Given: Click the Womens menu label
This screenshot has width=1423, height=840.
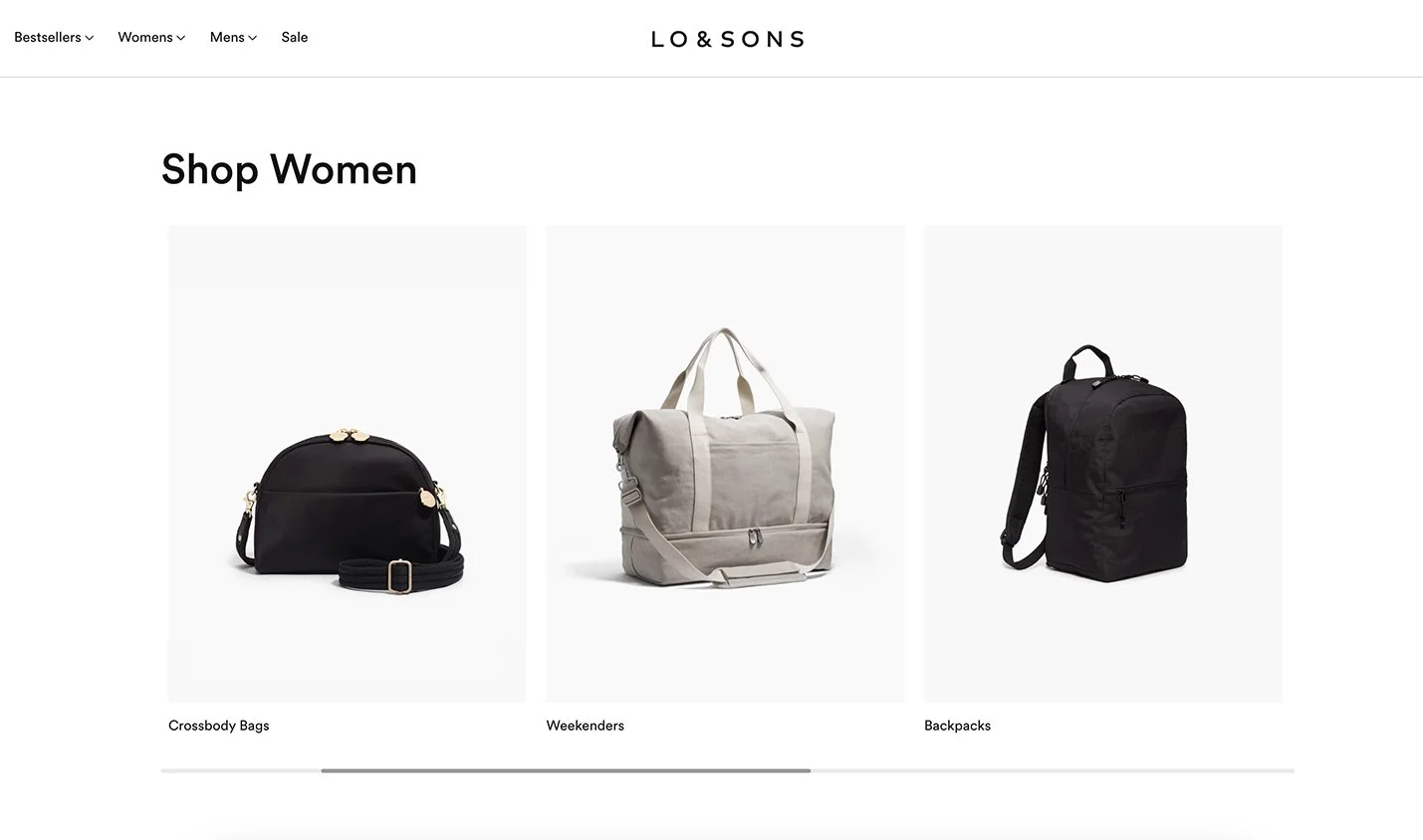Looking at the screenshot, I should coord(145,37).
